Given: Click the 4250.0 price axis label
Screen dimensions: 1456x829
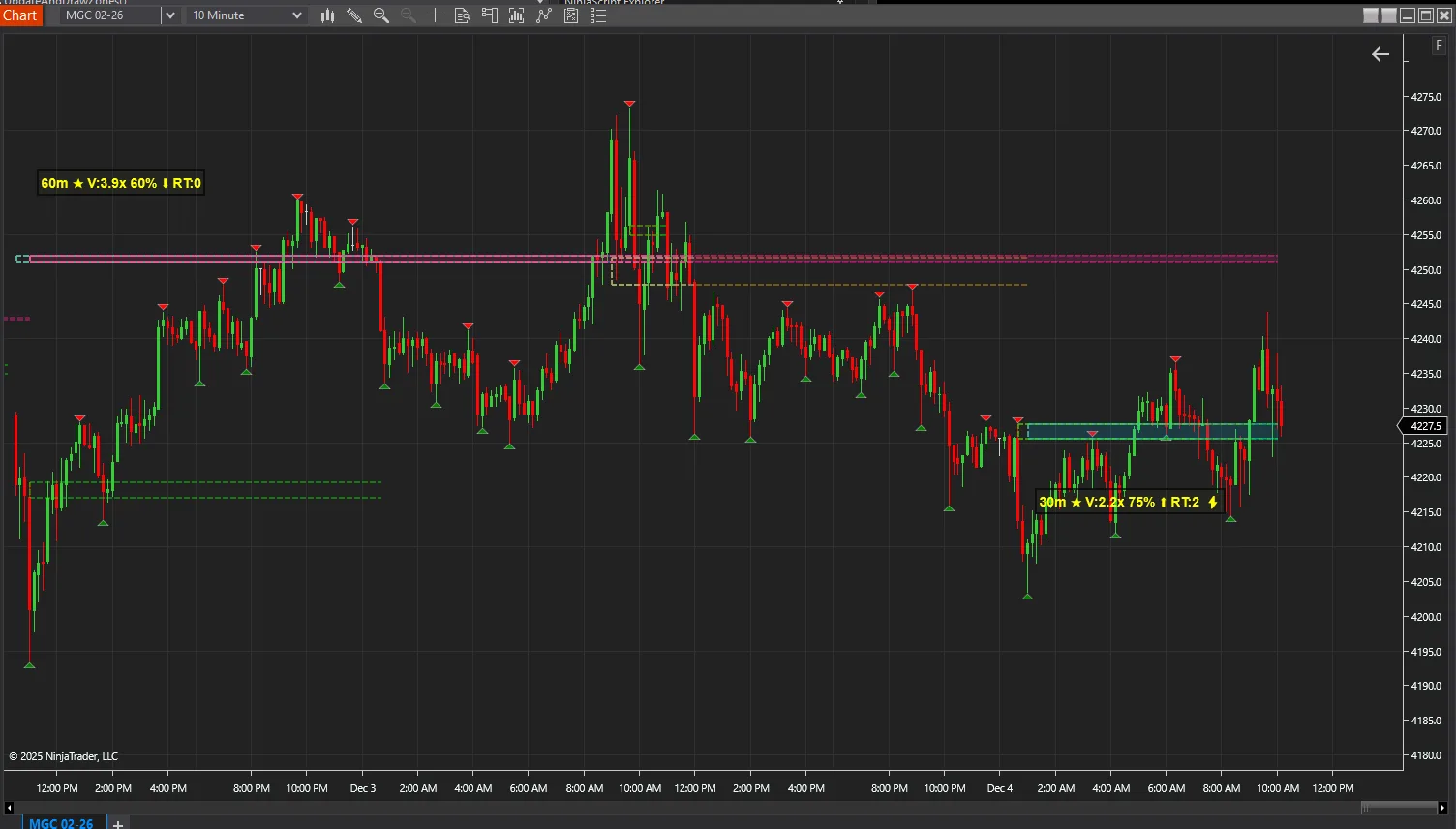Looking at the screenshot, I should (x=1426, y=270).
